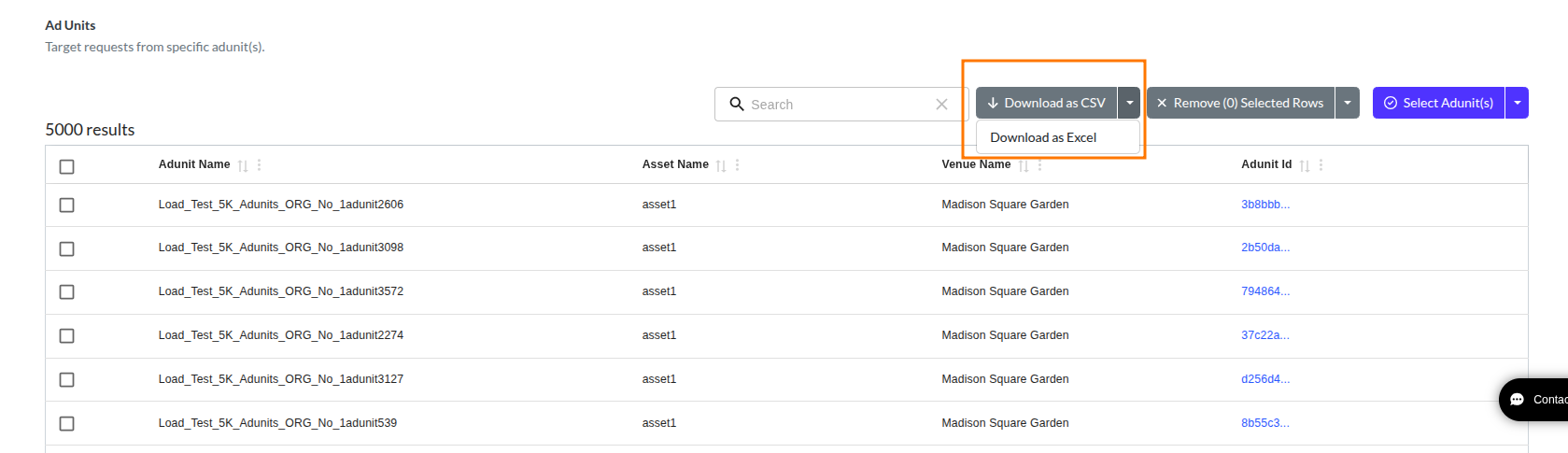The height and width of the screenshot is (453, 1568).
Task: Click the sort icon beside Adunit Id
Action: pos(1305,165)
